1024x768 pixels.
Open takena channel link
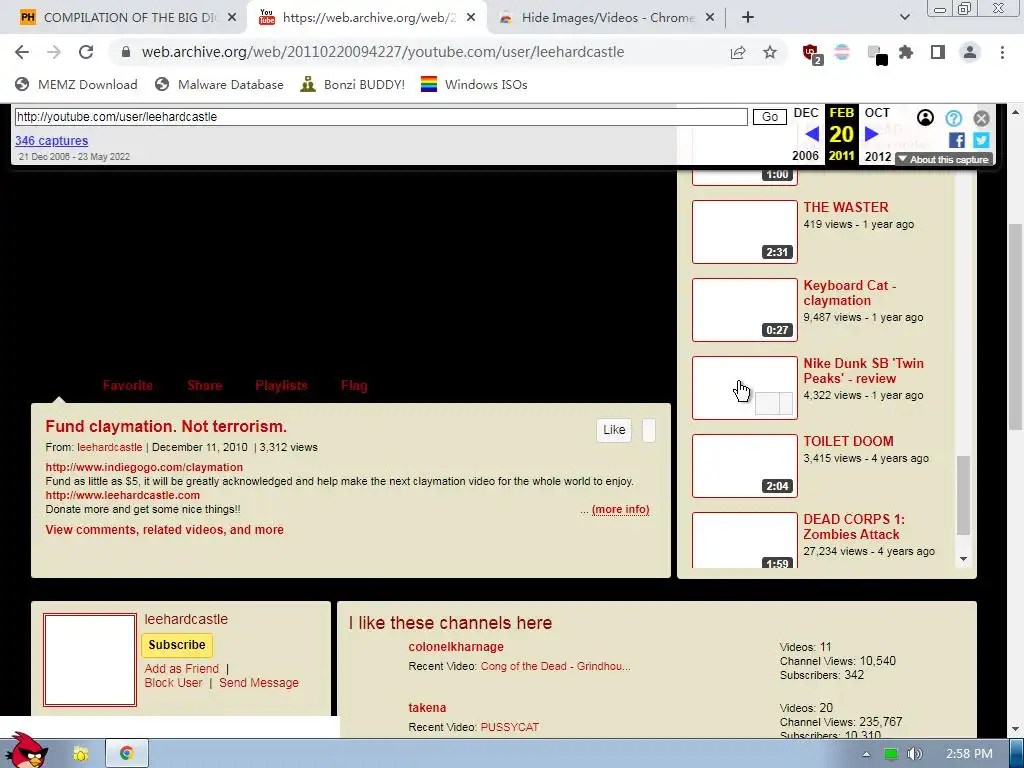tap(427, 707)
